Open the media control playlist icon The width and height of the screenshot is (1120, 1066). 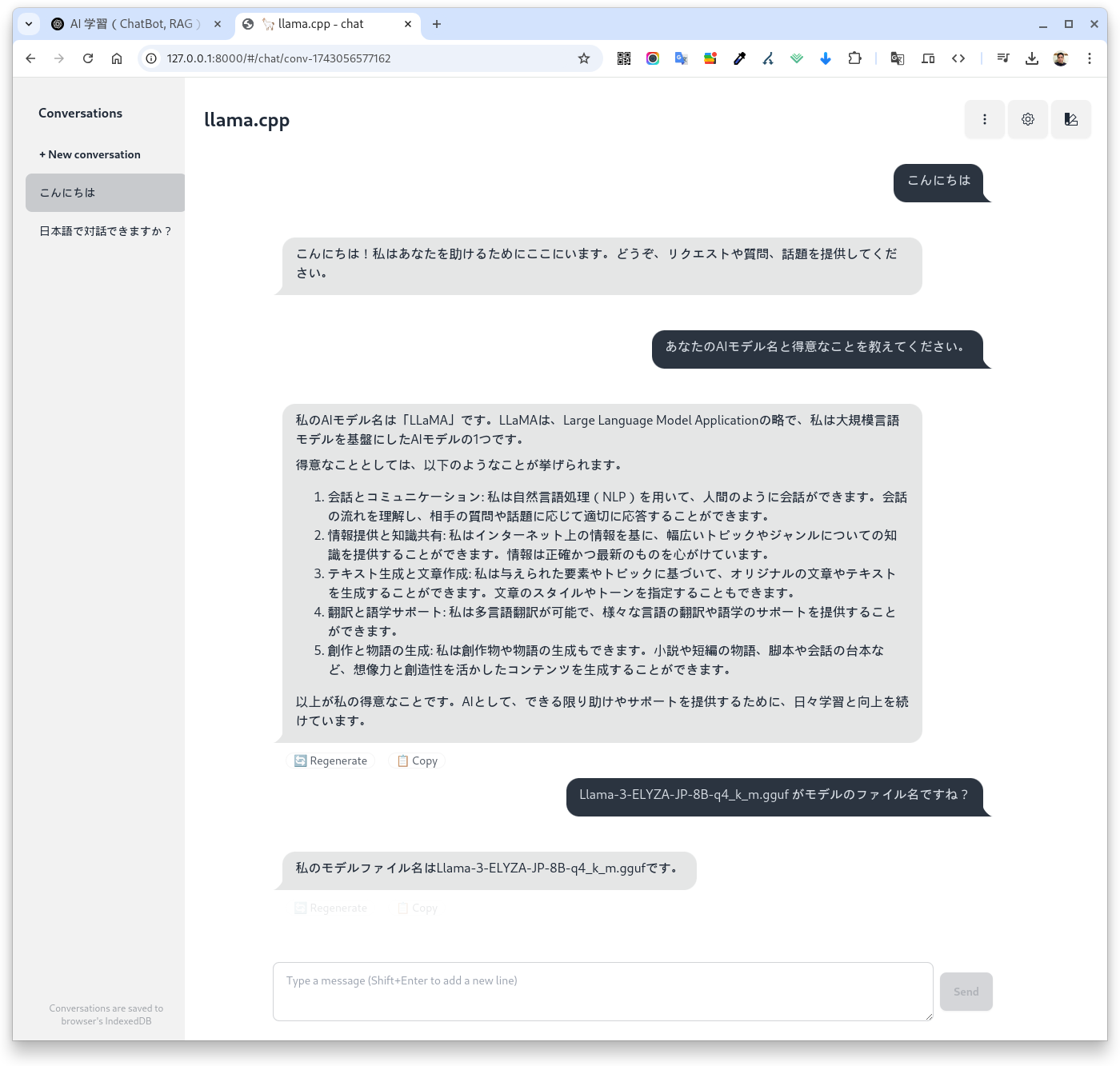tap(1003, 58)
